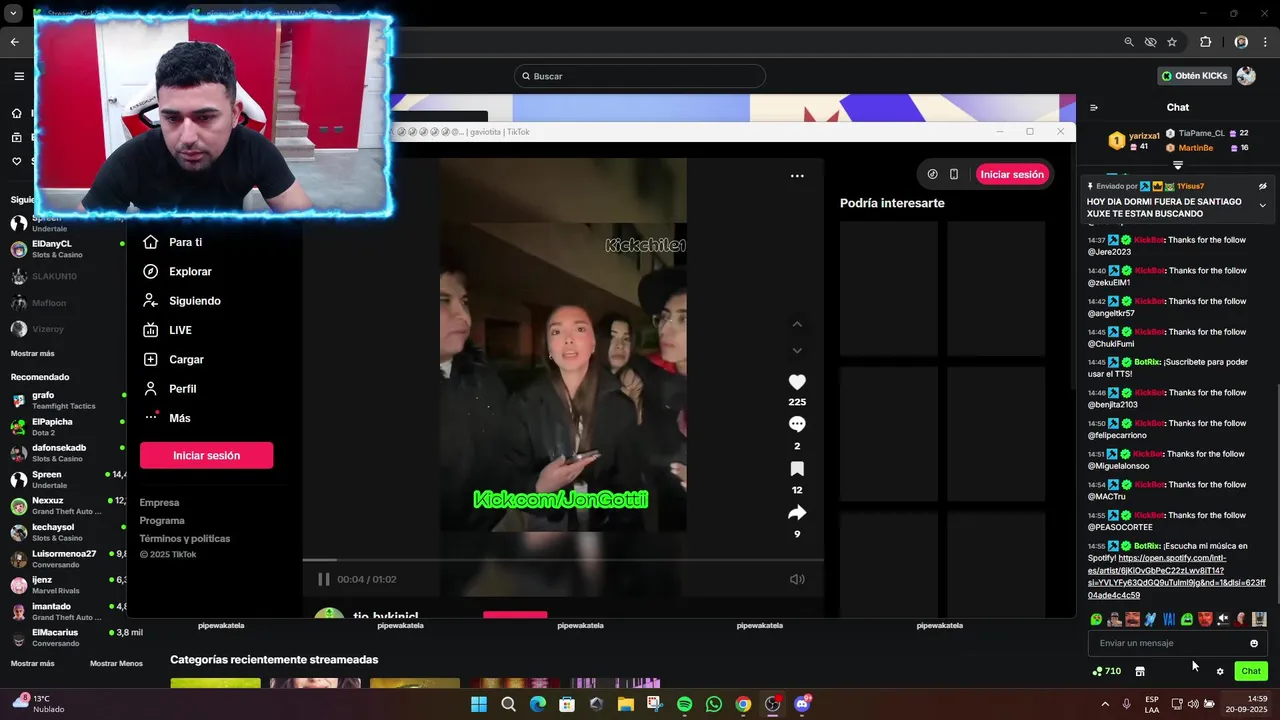Click the coin icon beside Iniciar sesión
The image size is (1280, 720).
(x=932, y=174)
